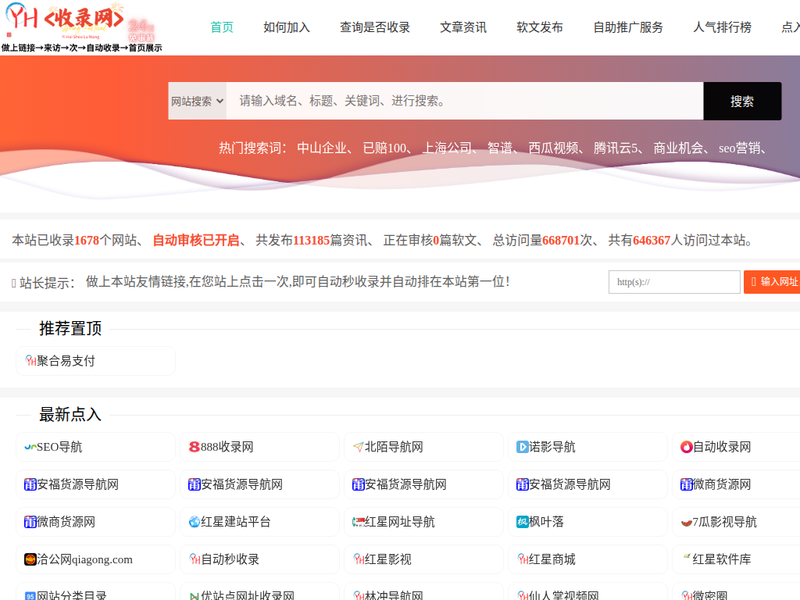Viewport: 800px width, 600px height.
Task: Click the 7瓜影视导航 watermelon icon
Action: (686, 522)
